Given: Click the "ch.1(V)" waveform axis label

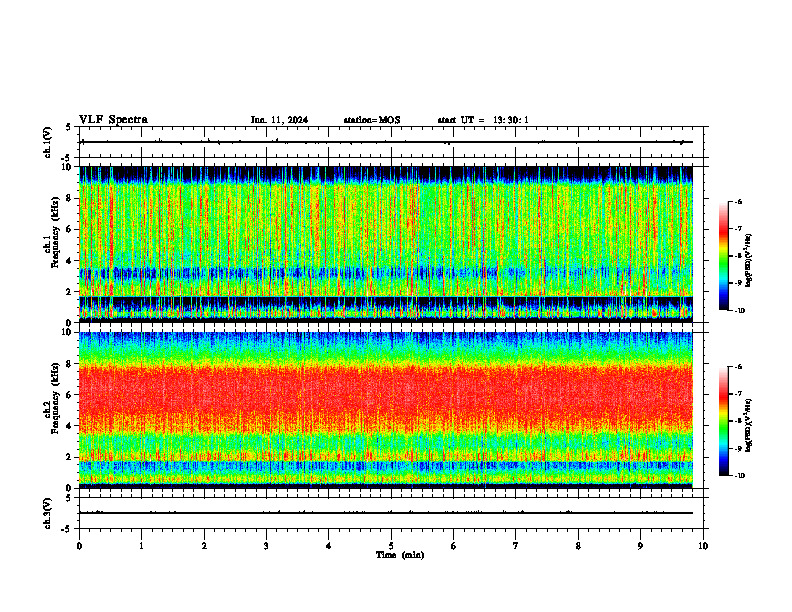Looking at the screenshot, I should [47, 142].
